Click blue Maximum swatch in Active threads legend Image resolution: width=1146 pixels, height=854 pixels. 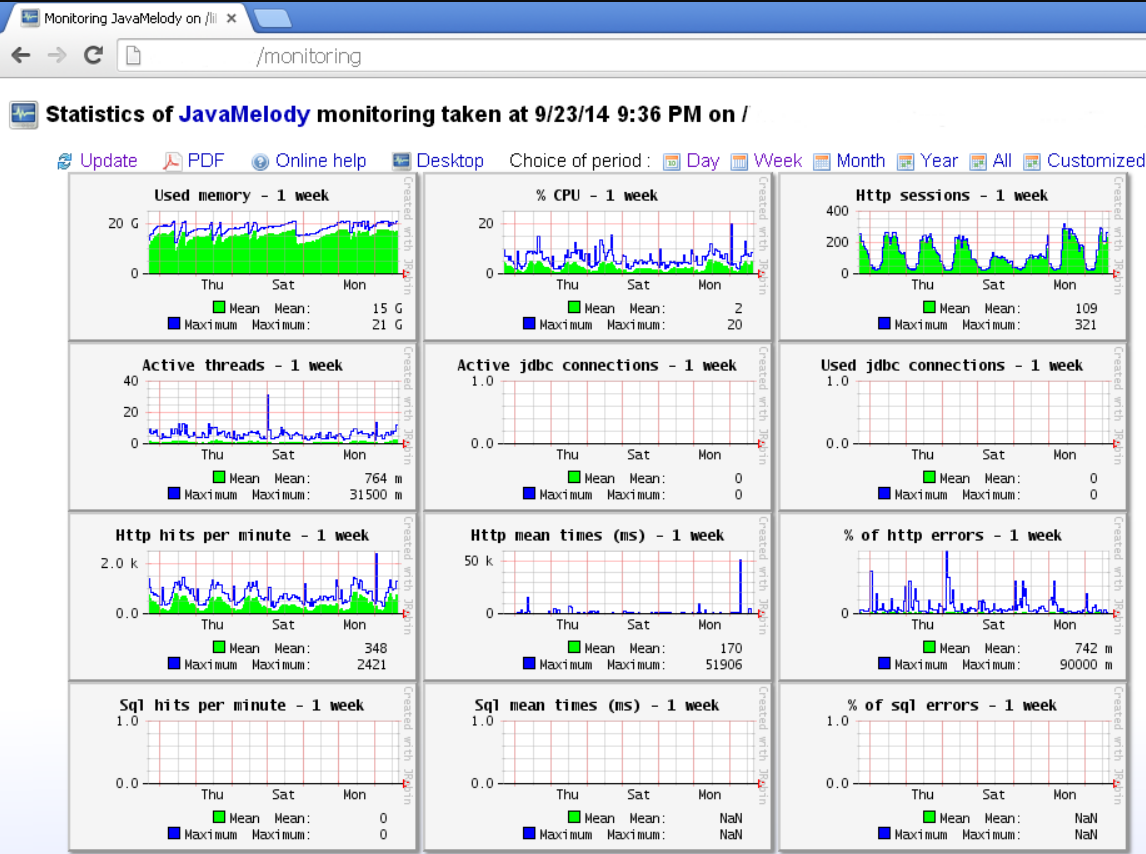click(x=174, y=494)
